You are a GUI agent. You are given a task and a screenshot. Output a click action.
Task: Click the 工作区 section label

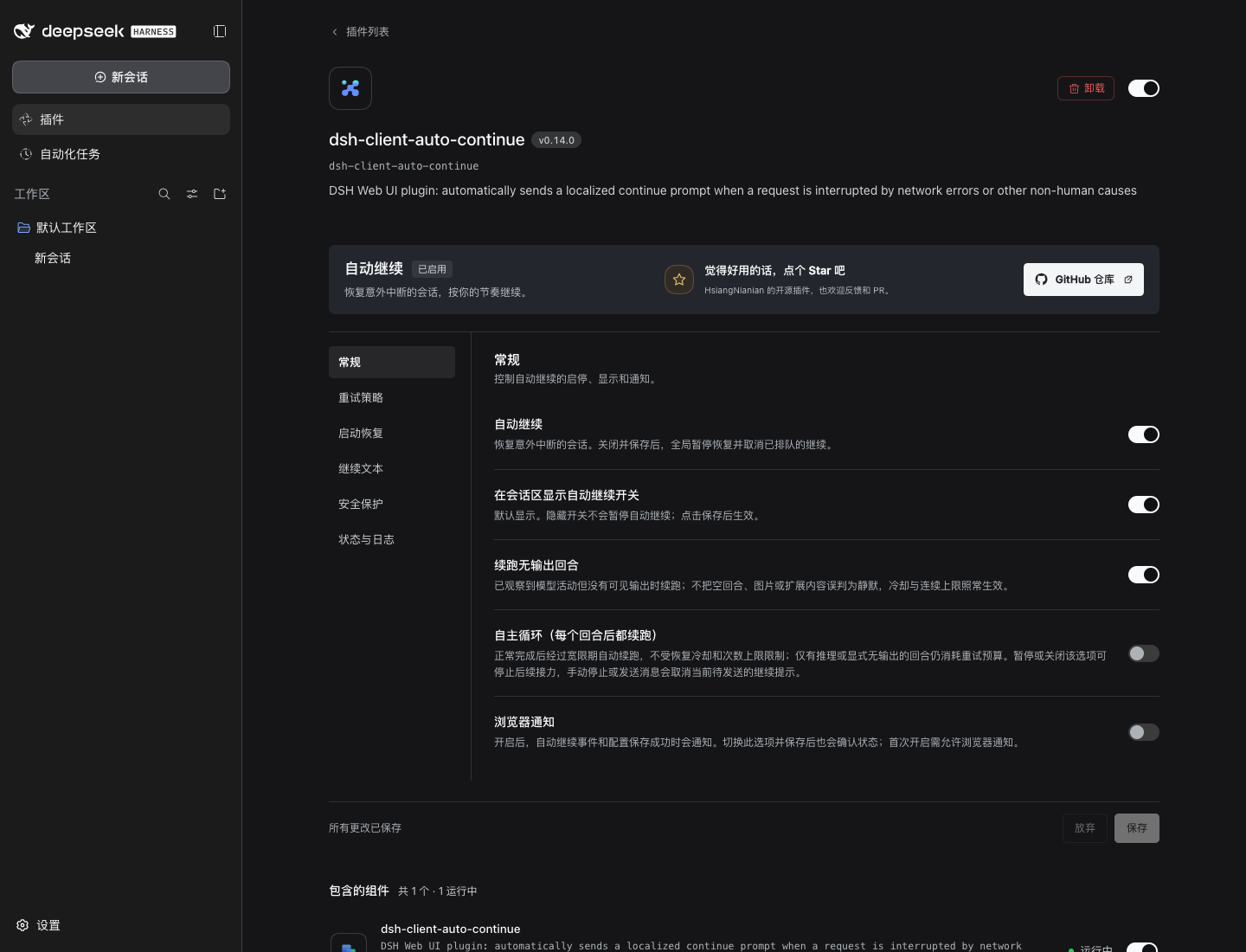coord(32,194)
